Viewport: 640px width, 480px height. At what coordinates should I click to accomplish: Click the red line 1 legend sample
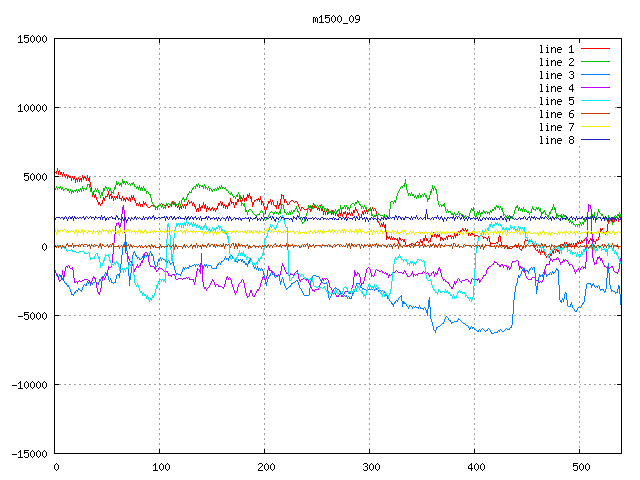[596, 49]
